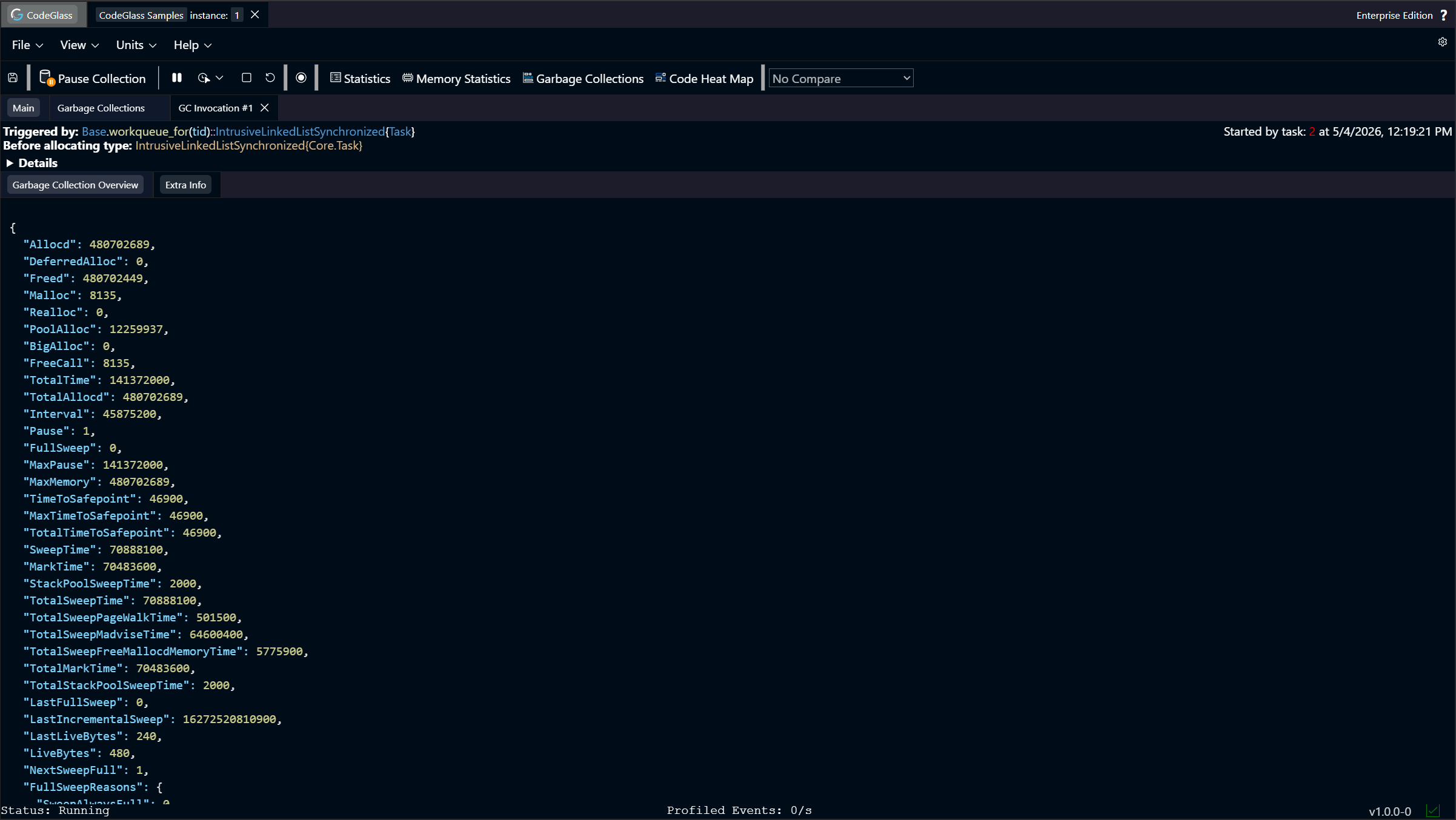
Task: Click the CodeGlass logo button
Action: tap(42, 15)
